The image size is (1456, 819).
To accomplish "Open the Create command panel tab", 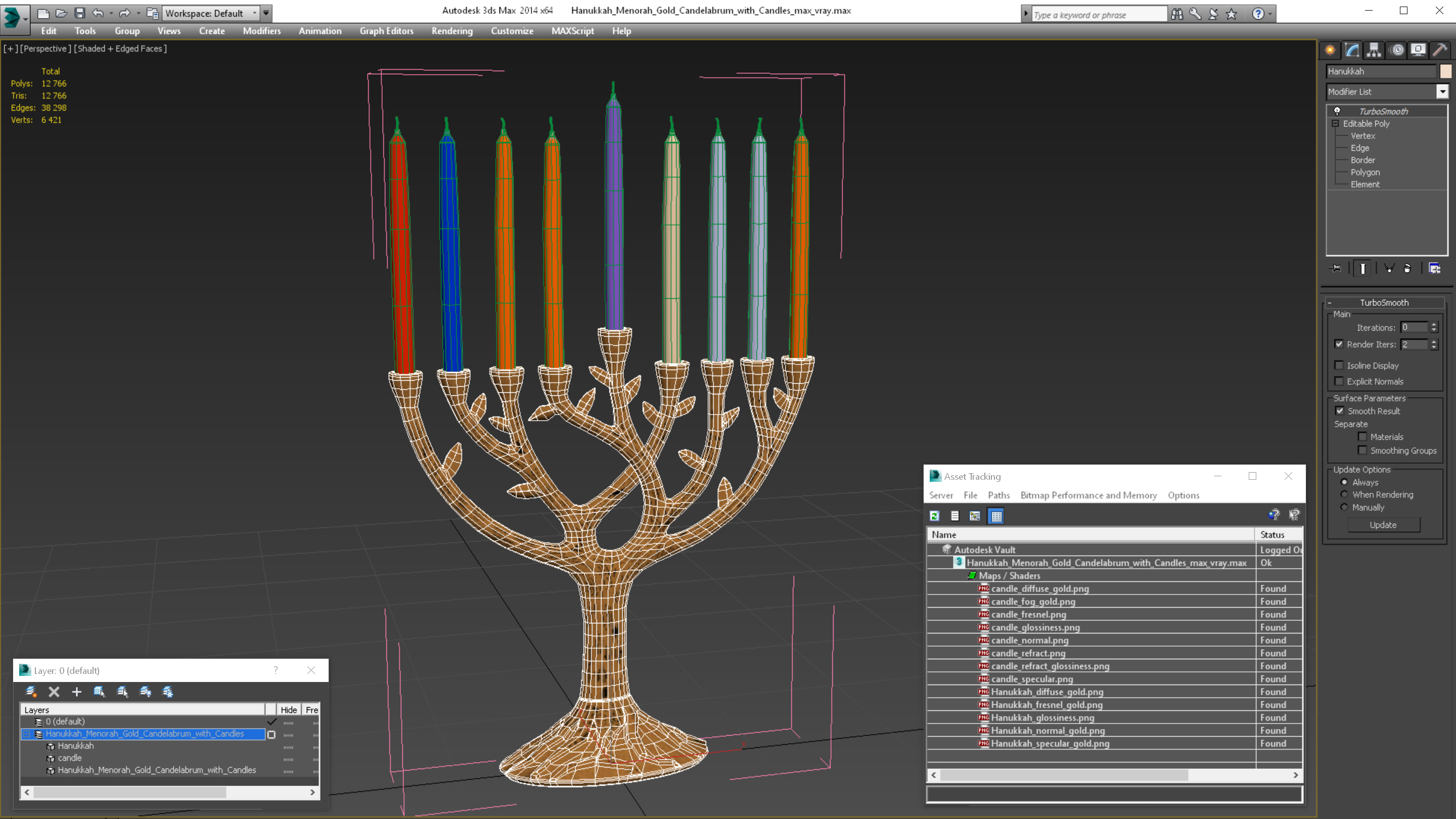I will coord(1330,50).
